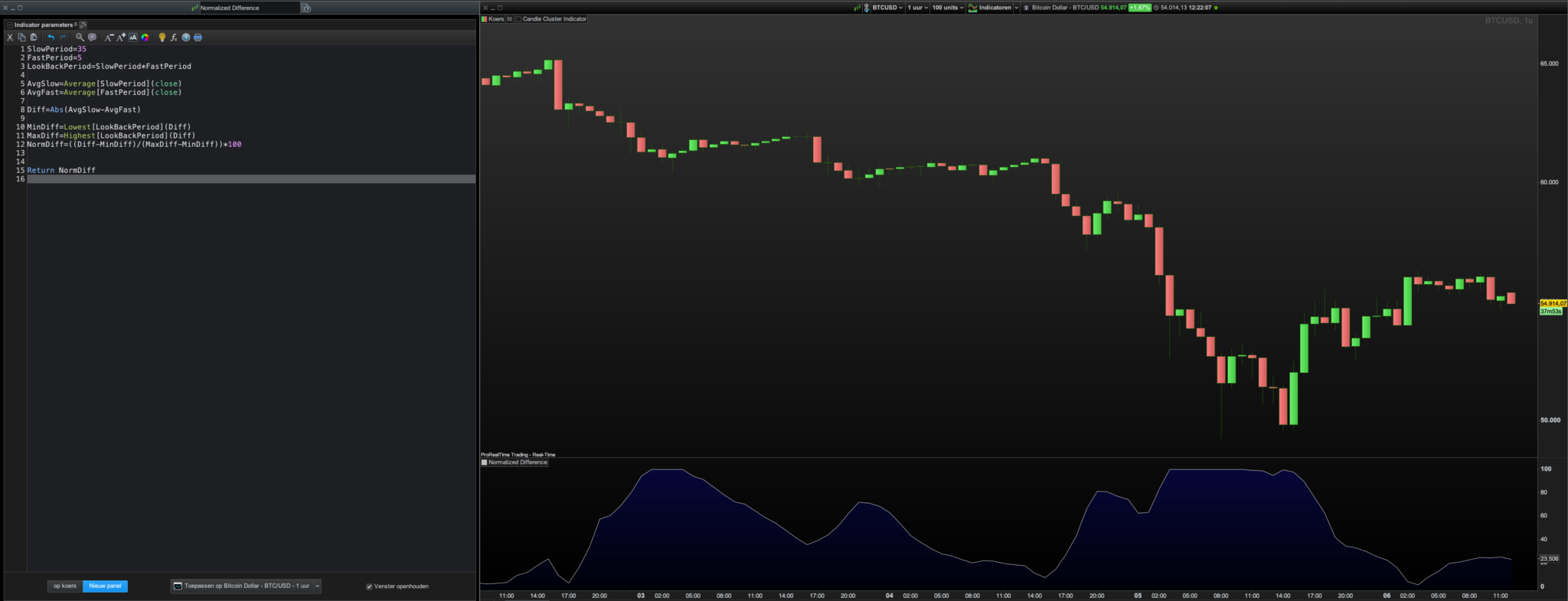Click line 5 AvgSlow definition

pos(104,83)
